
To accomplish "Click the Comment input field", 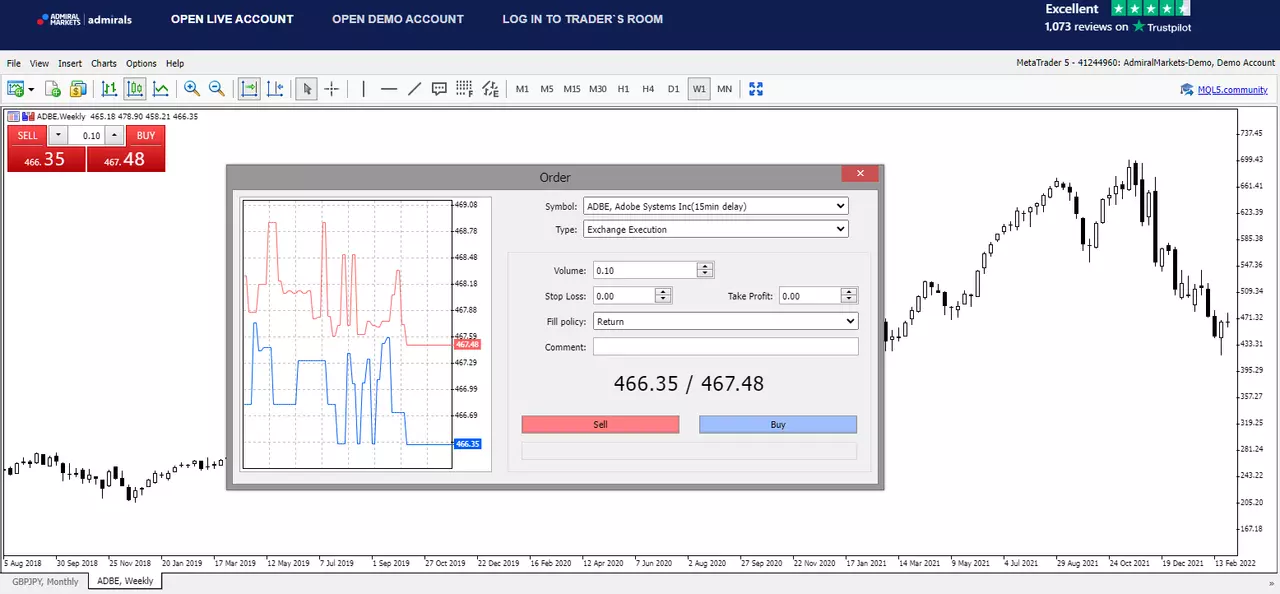I will tap(725, 347).
